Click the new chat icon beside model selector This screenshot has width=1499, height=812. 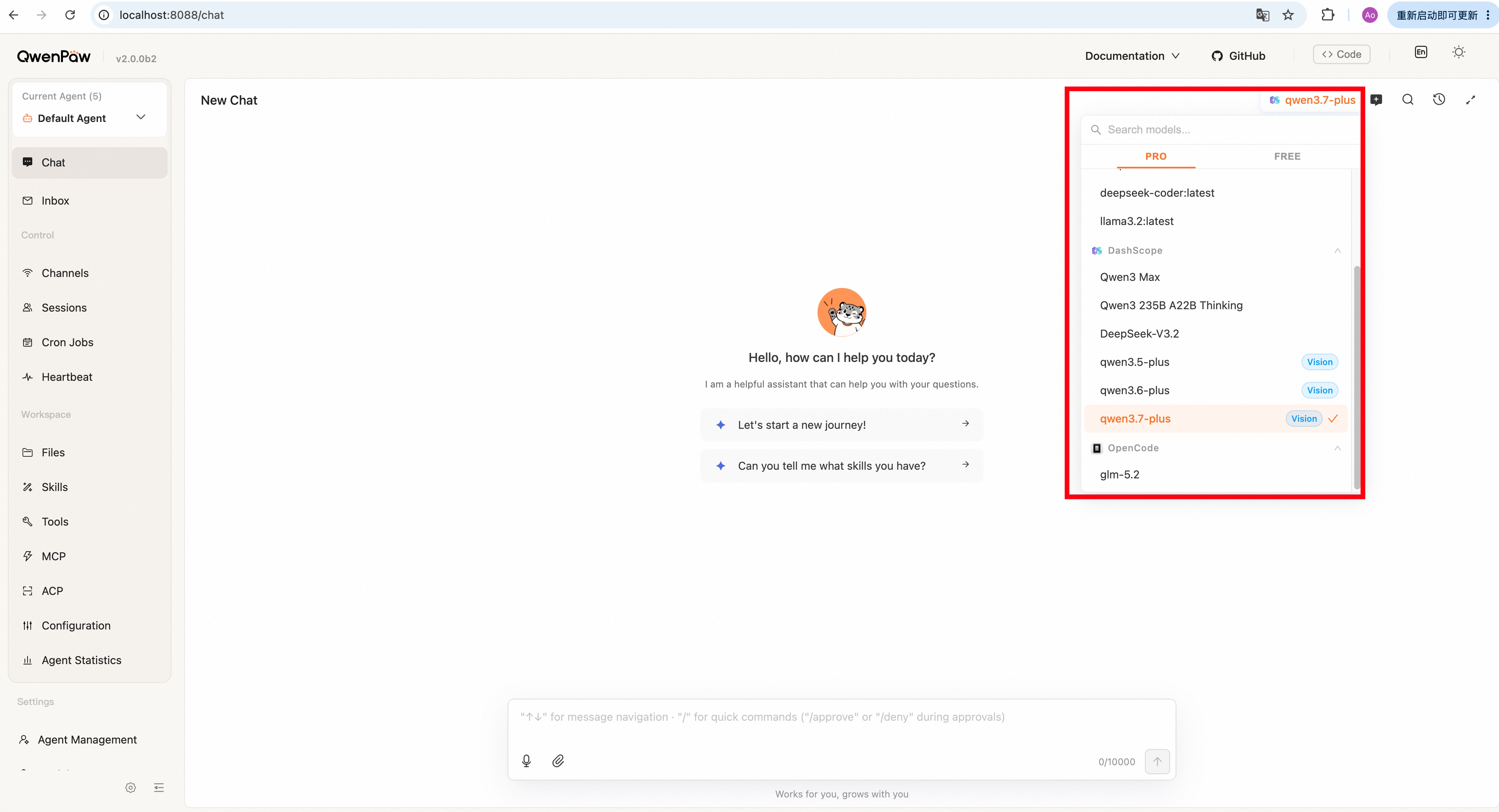click(x=1376, y=100)
